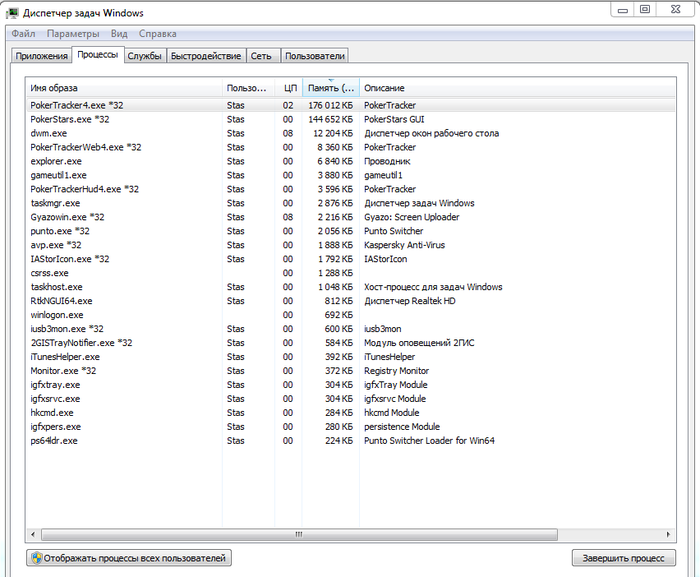
Task: Select the PokerTrackerWeb4.exe *32 process
Action: point(350,147)
